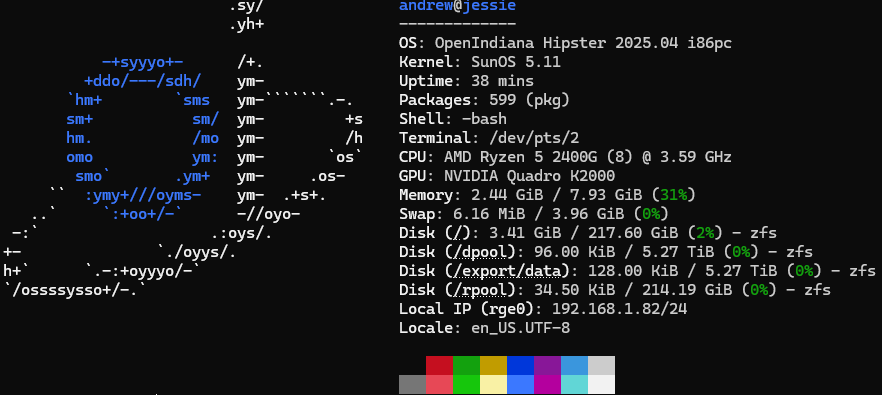The image size is (882, 395).
Task: Click the '599 (pkg)' packages value
Action: coord(529,100)
